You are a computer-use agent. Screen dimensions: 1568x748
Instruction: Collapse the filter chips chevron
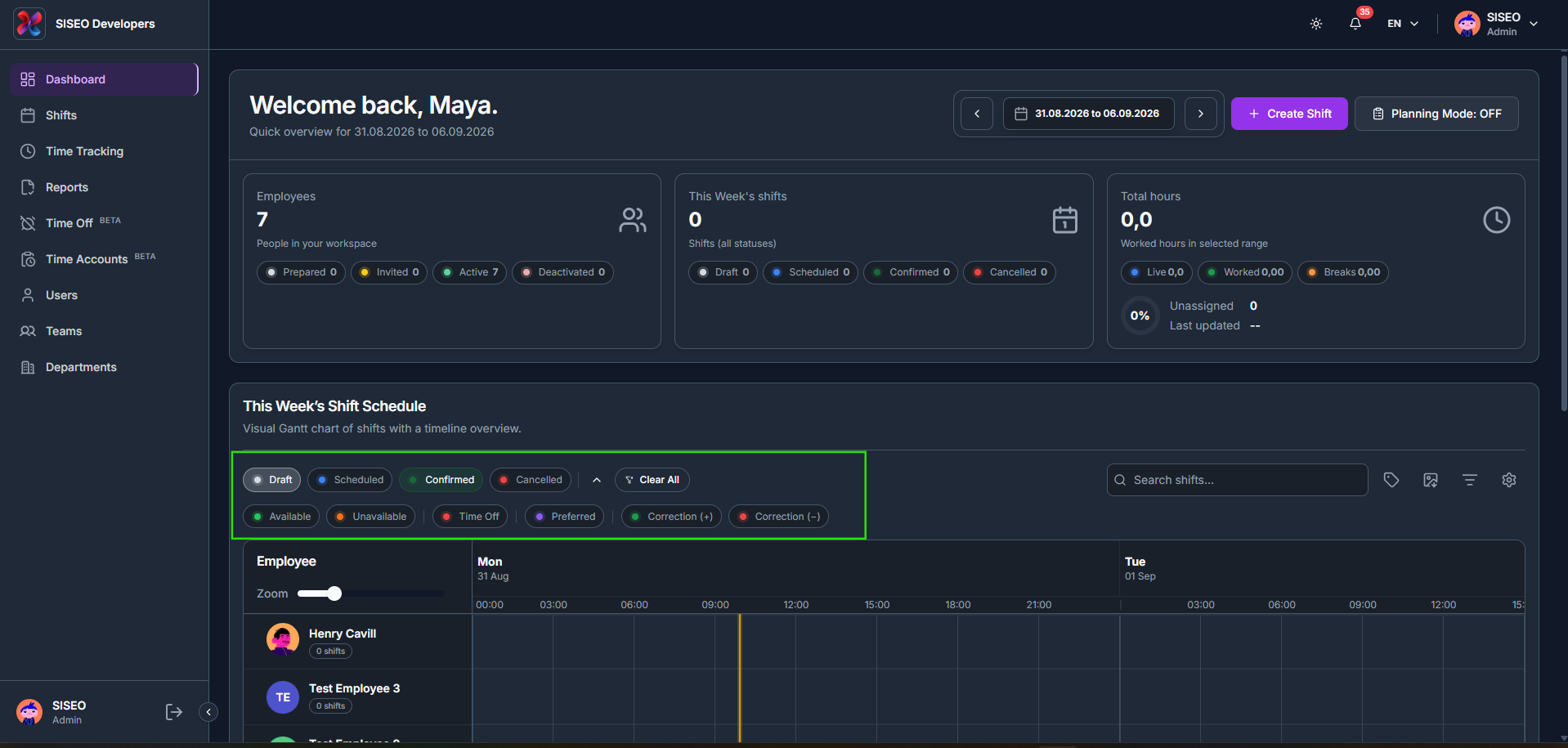[x=597, y=480]
